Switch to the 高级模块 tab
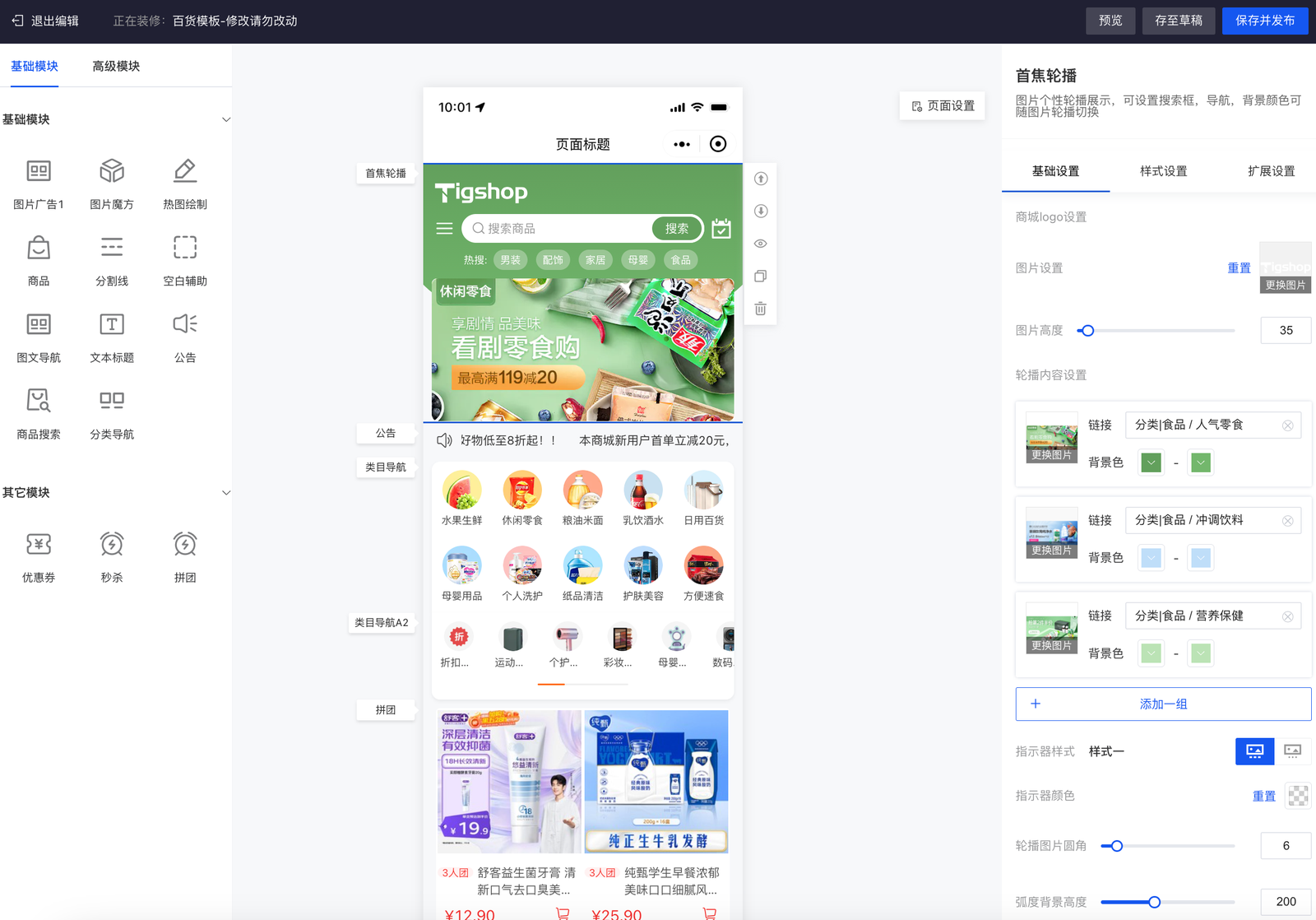The width and height of the screenshot is (1316, 920). tap(116, 66)
